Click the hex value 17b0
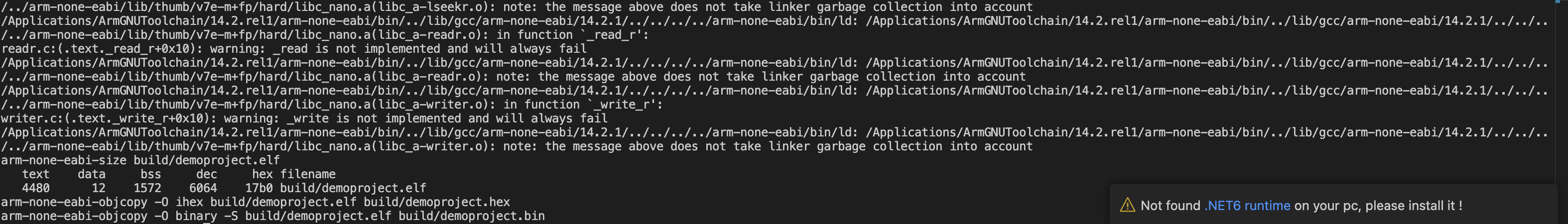The image size is (1568, 224). pos(259,188)
